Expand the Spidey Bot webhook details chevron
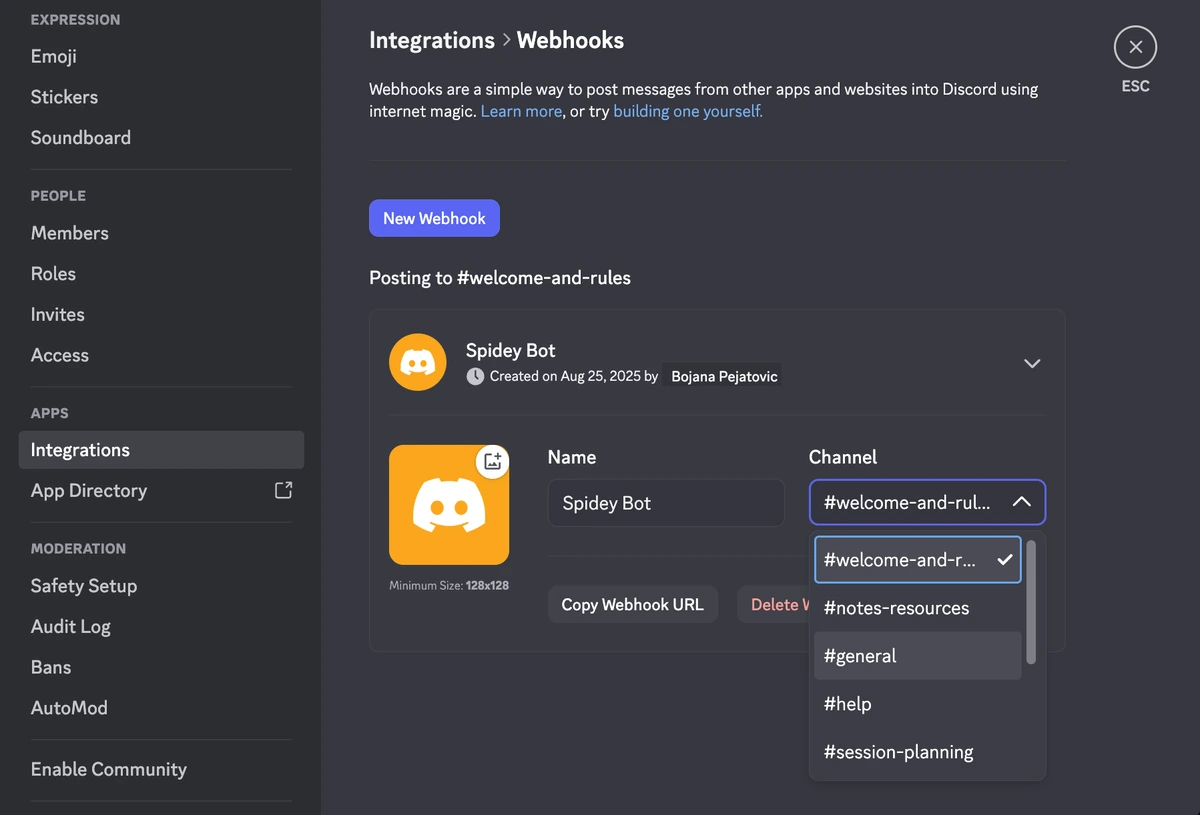 tap(1032, 363)
